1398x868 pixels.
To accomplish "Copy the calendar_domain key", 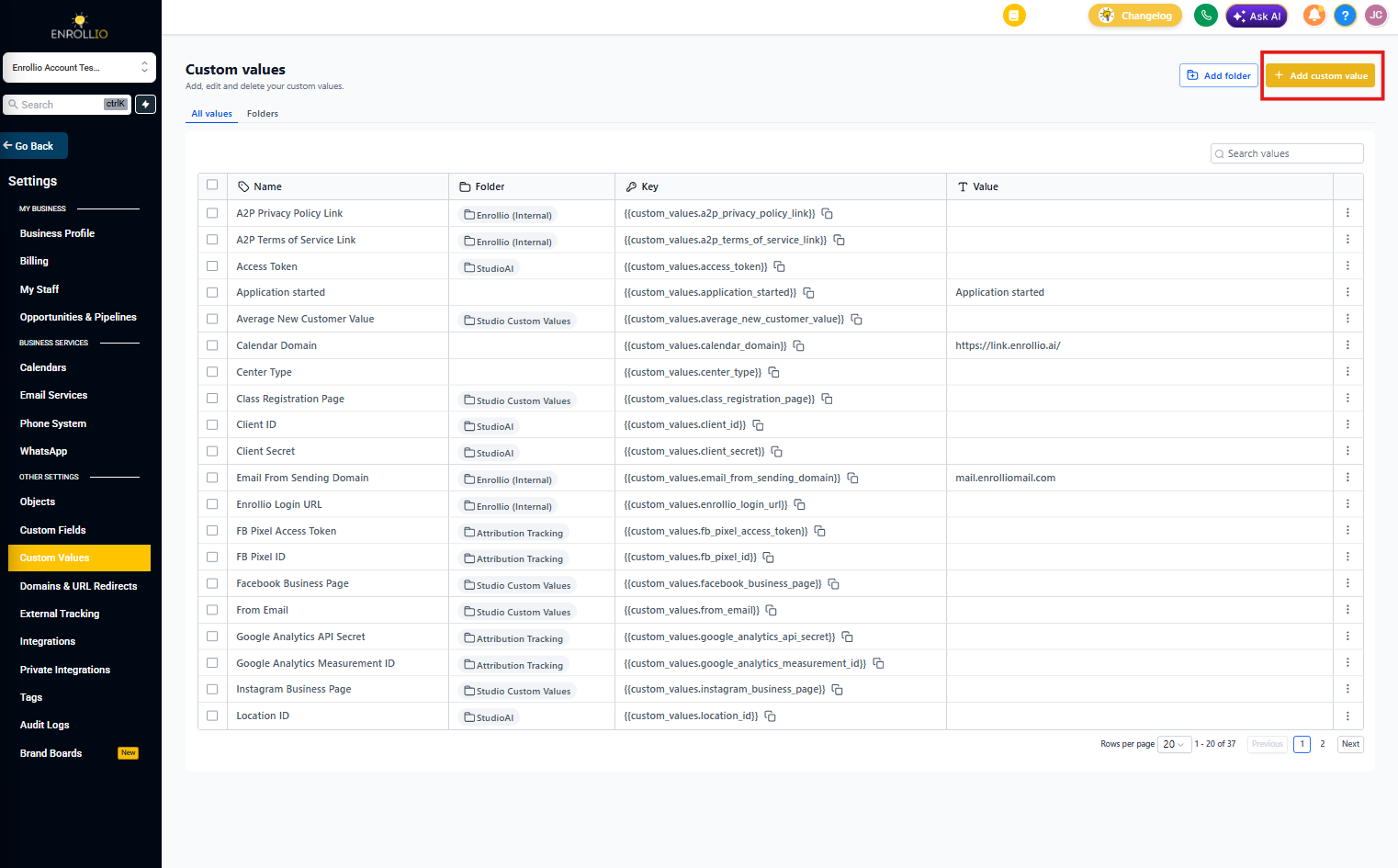I will [798, 346].
